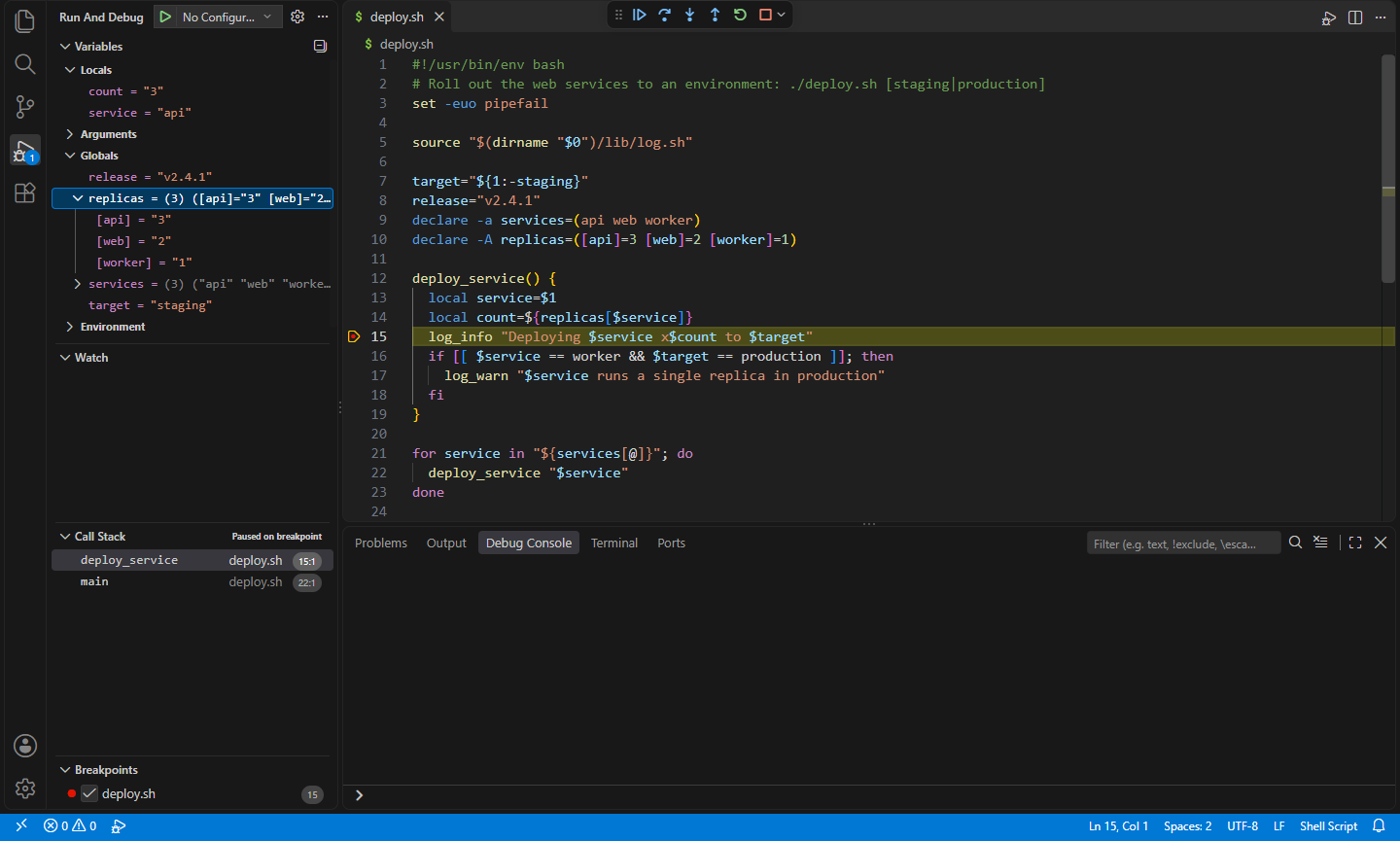Screen dimensions: 1400x841
Task: Switch to the Problems tab
Action: click(381, 543)
